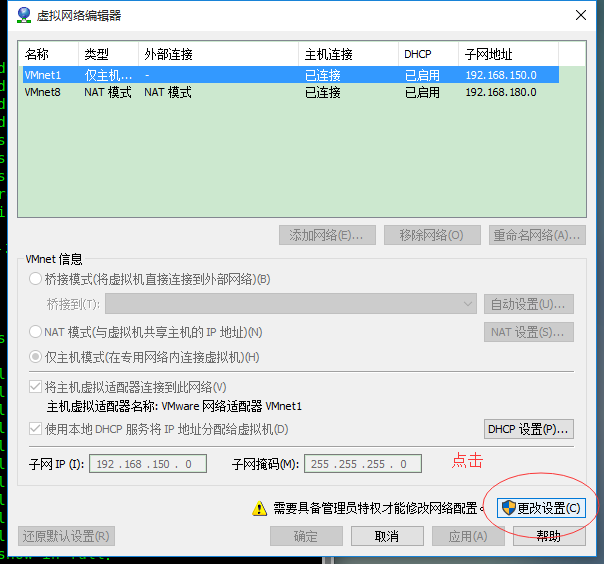
Task: Open NAT 设置(S)... button
Action: (528, 332)
